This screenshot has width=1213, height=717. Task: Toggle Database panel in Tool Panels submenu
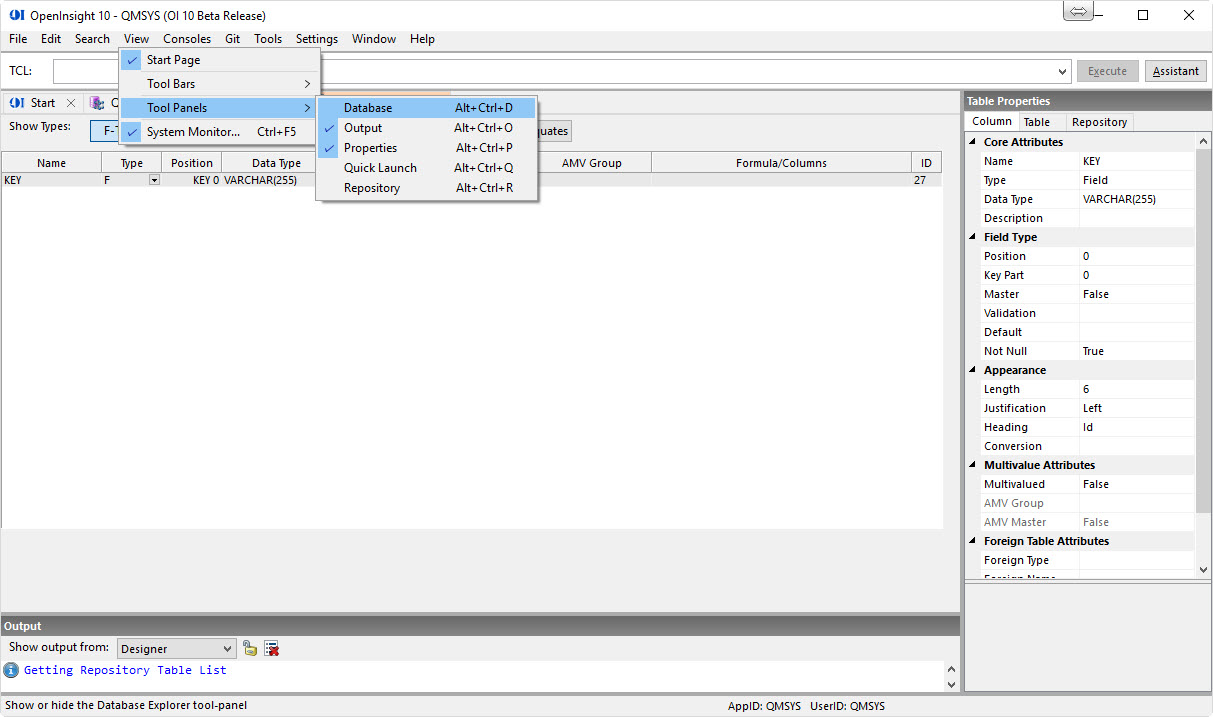427,108
